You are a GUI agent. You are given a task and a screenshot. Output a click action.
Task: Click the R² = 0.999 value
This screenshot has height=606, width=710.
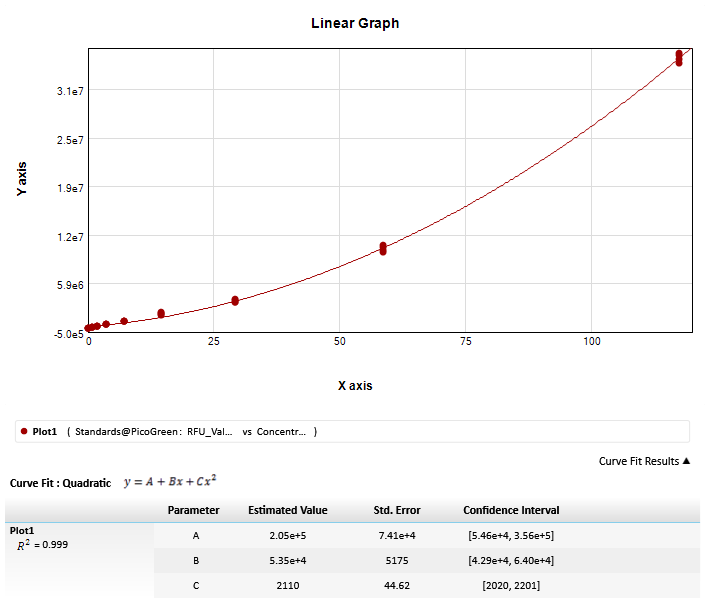tap(43, 545)
